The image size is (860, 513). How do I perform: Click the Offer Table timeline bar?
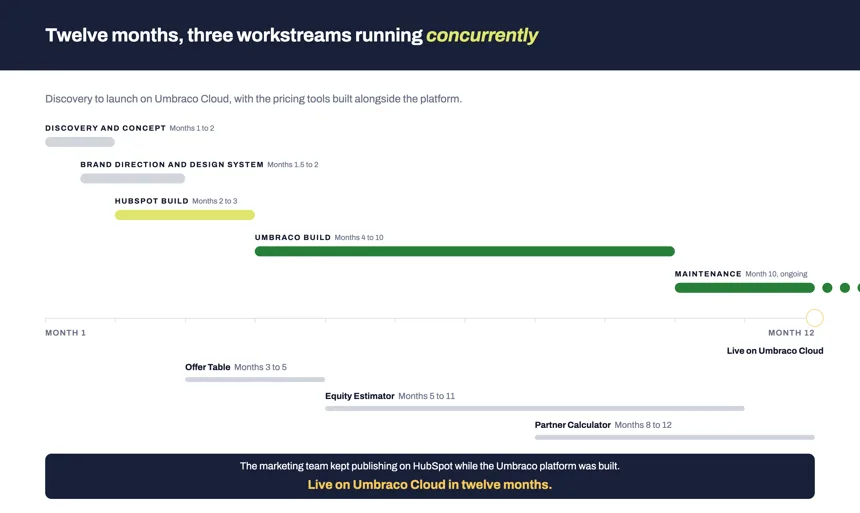(255, 380)
